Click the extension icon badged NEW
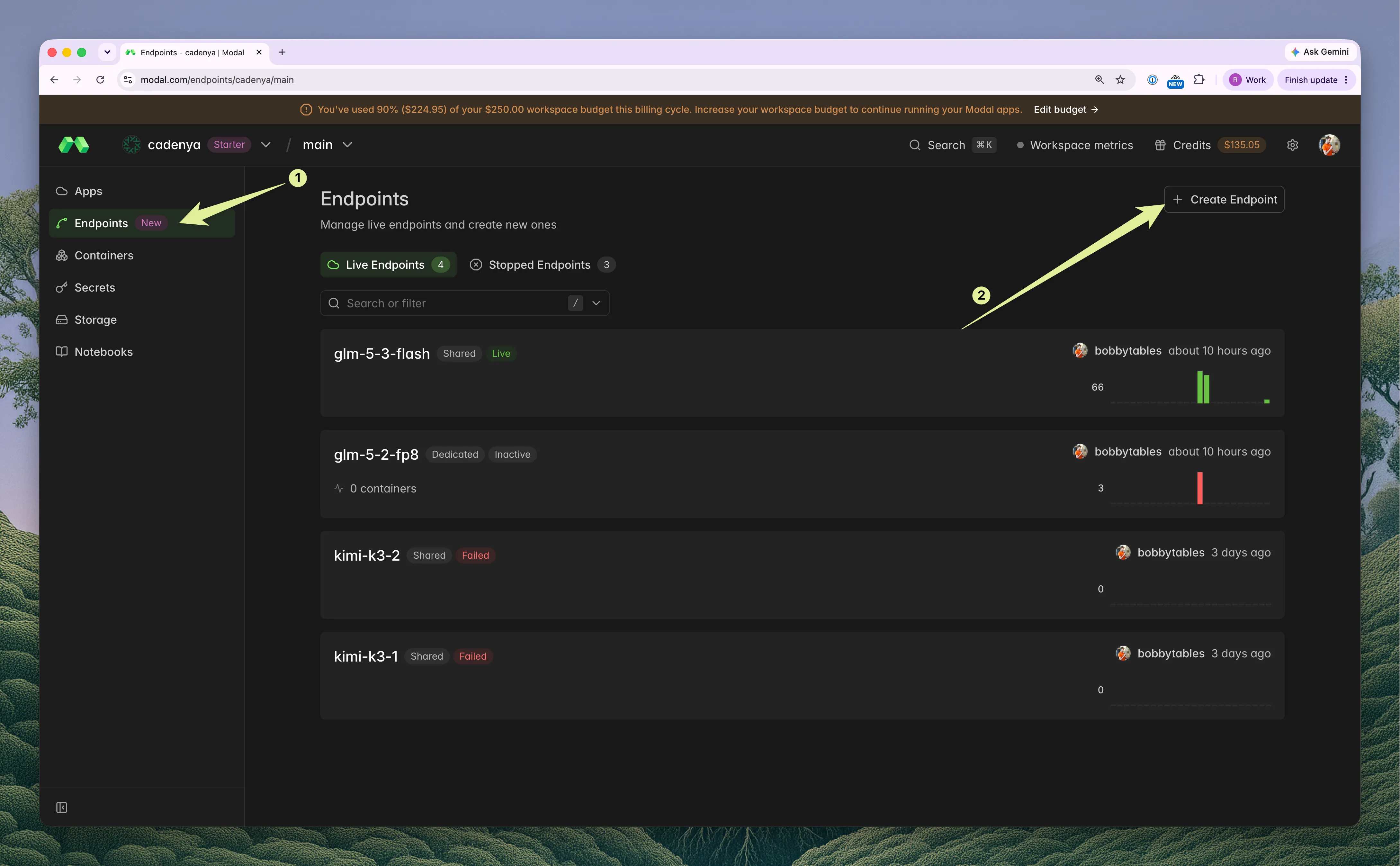The height and width of the screenshot is (866, 1400). click(1176, 81)
